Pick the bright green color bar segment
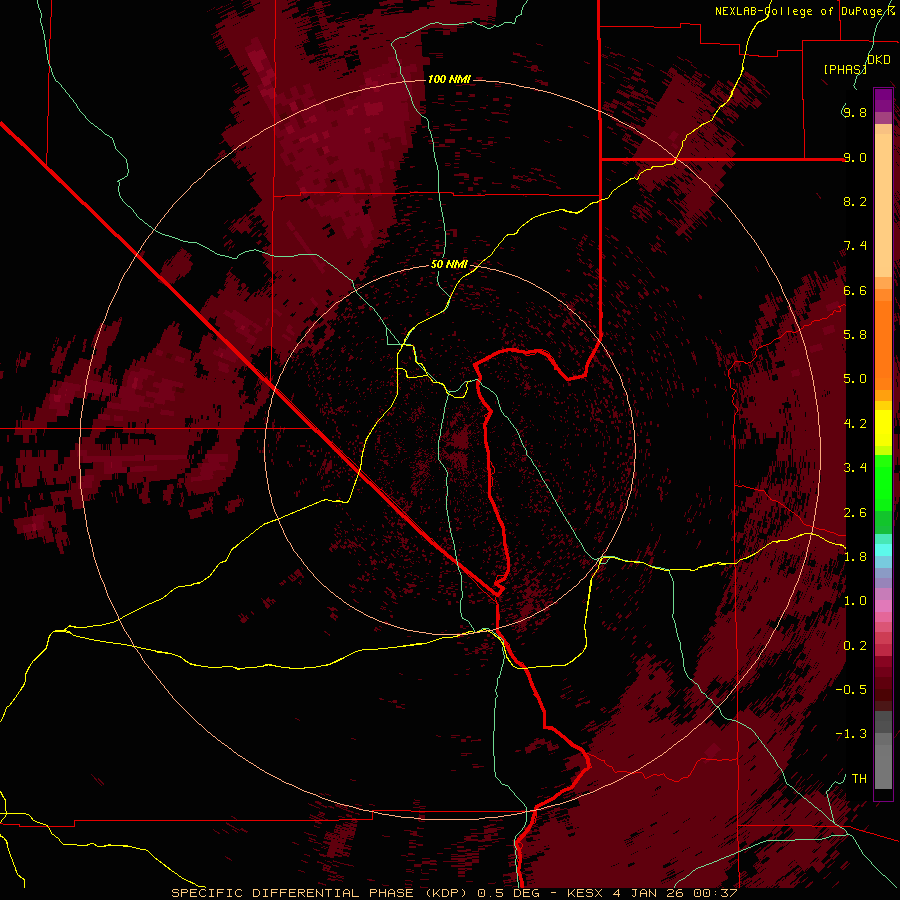Image resolution: width=900 pixels, height=900 pixels. point(883,483)
